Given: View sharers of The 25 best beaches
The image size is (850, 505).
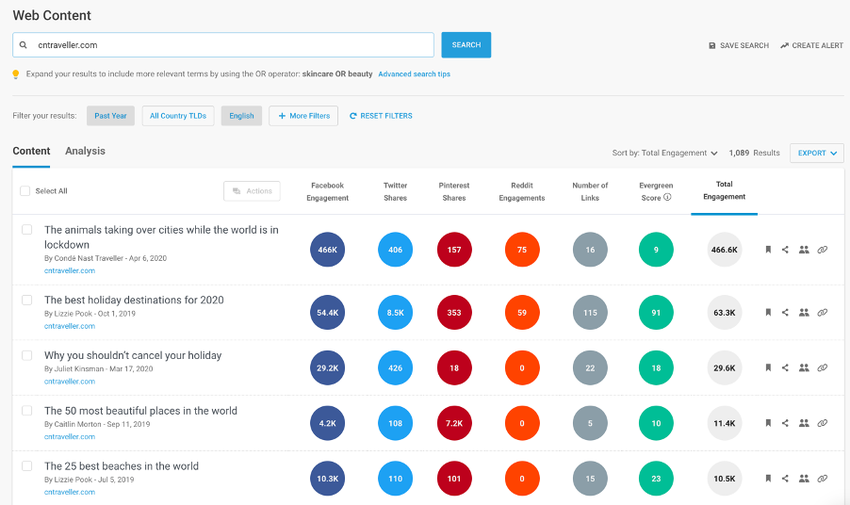Looking at the screenshot, I should point(804,478).
